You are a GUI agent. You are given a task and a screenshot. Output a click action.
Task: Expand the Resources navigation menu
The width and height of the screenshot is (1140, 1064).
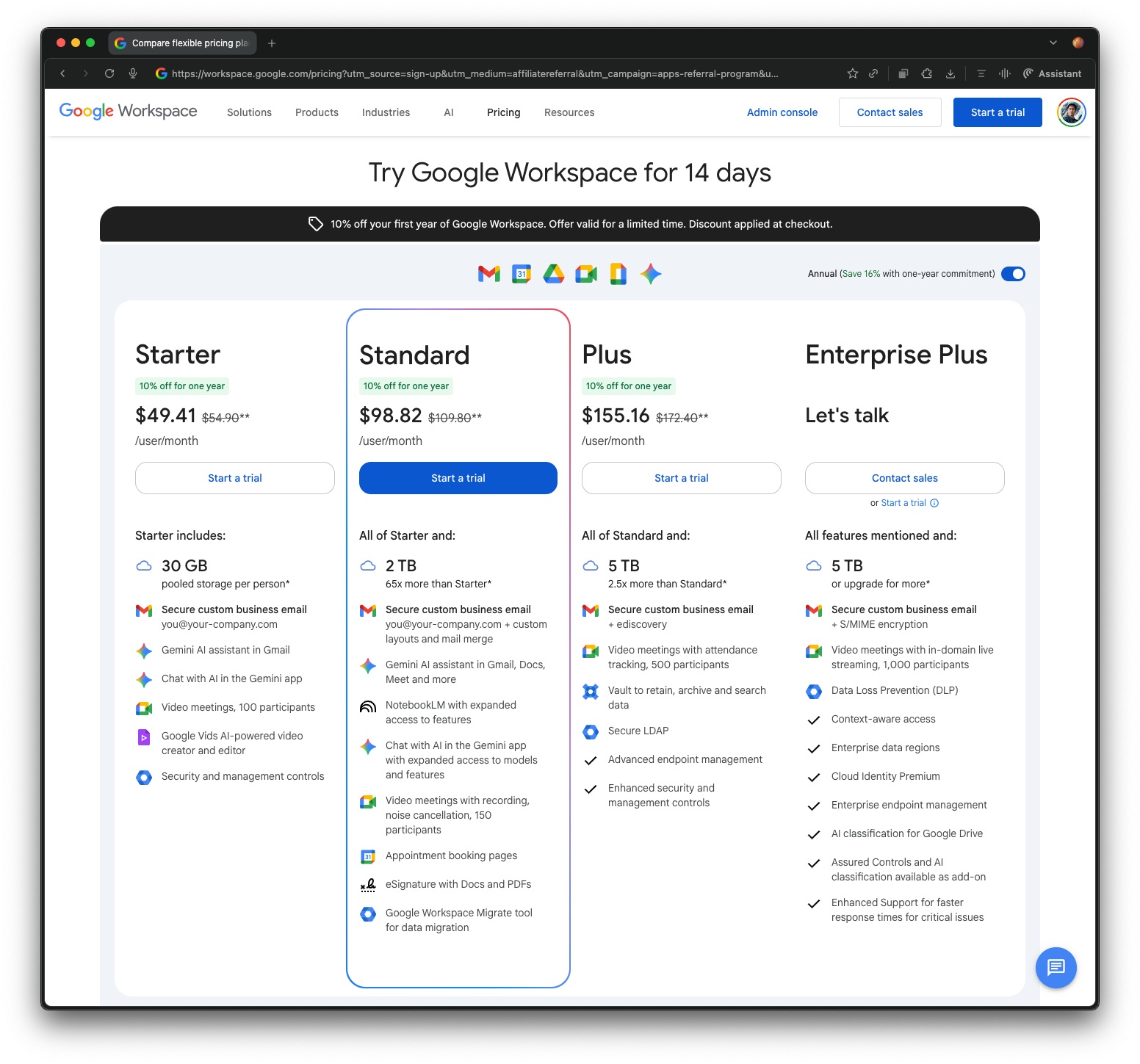click(569, 112)
